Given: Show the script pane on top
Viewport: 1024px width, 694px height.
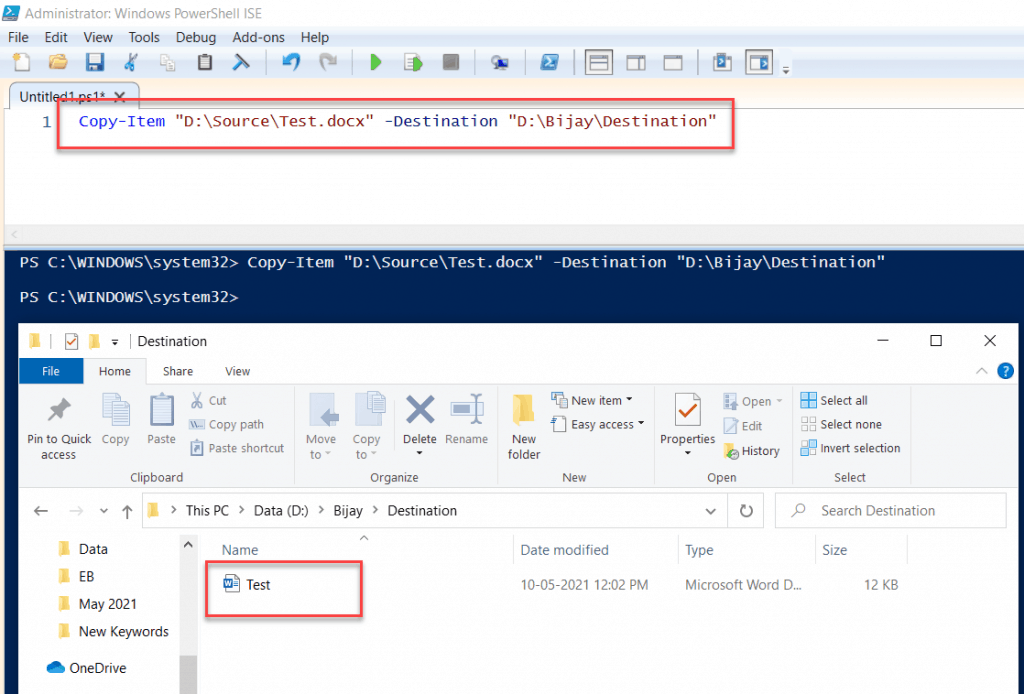Looking at the screenshot, I should [599, 63].
